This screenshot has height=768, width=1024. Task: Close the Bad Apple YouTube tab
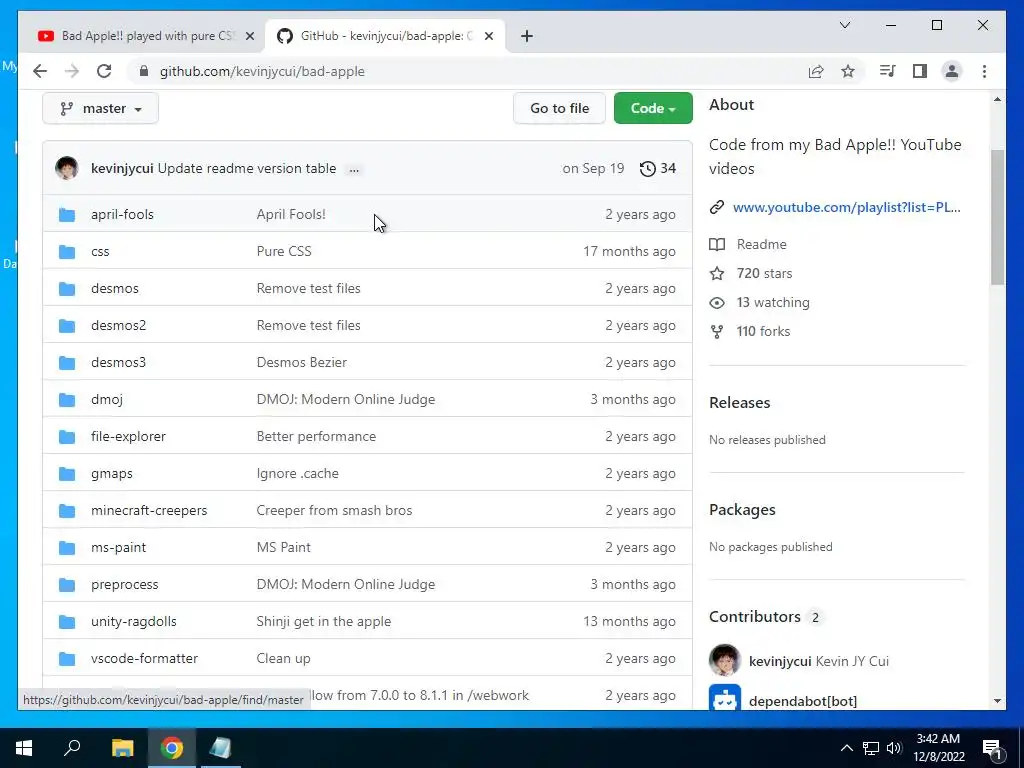[249, 36]
